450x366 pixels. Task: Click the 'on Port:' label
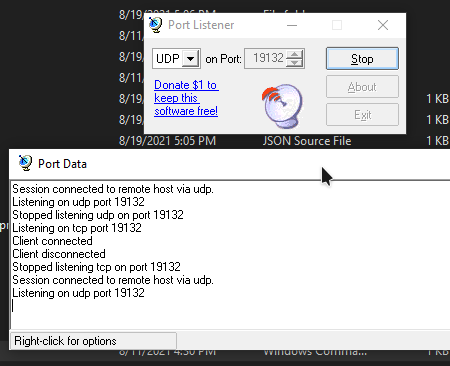pos(223,59)
